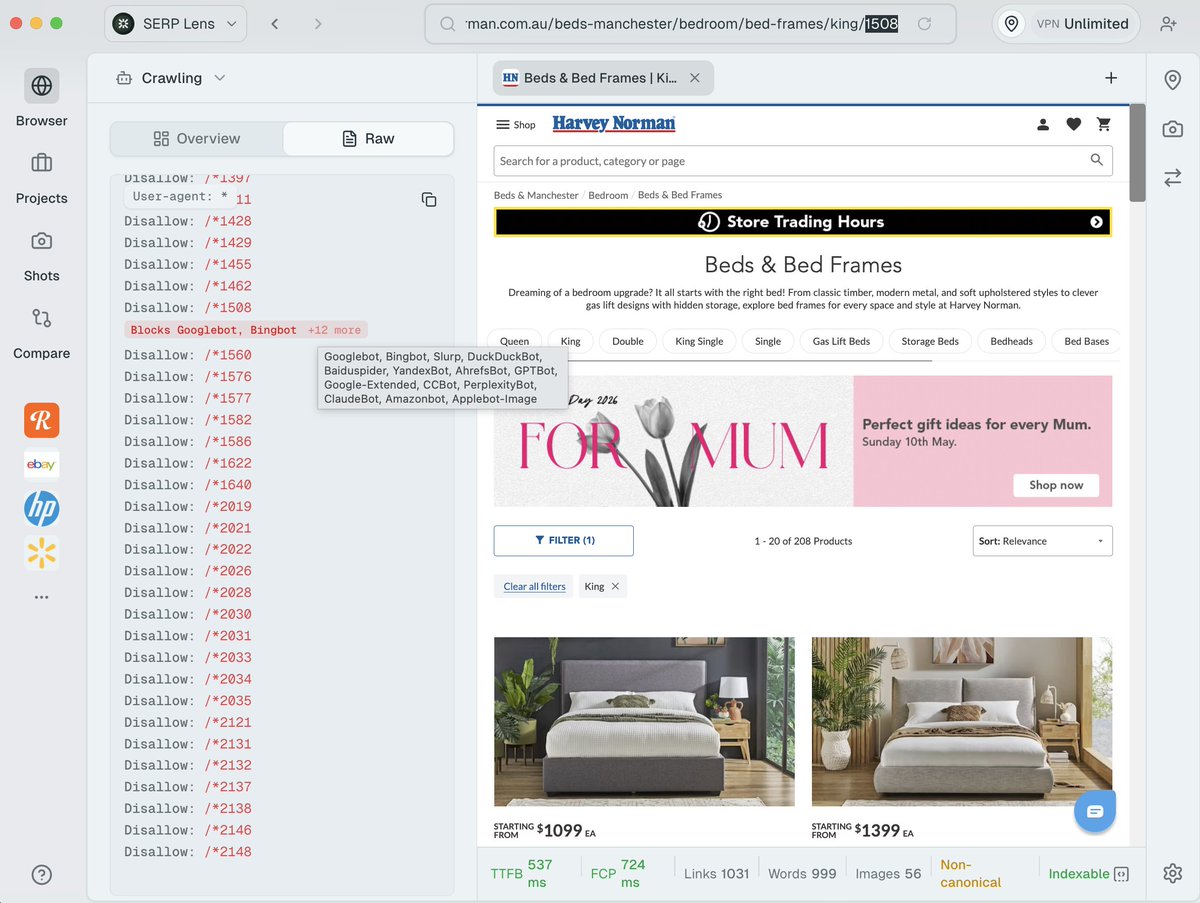Viewport: 1200px width, 903px height.
Task: Open Store Trading Hours banner
Action: pos(803,222)
